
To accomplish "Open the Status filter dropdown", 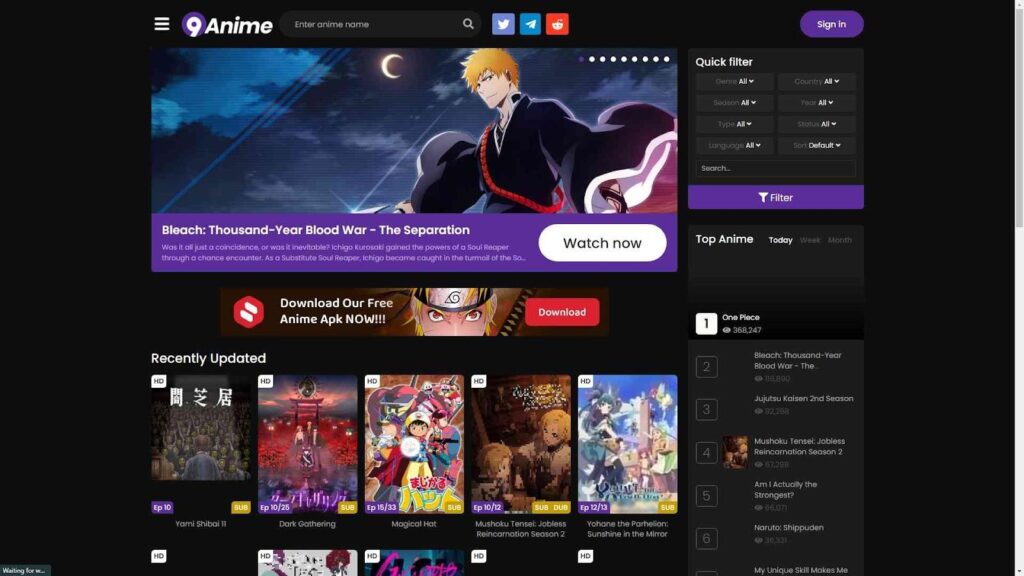I will 816,123.
